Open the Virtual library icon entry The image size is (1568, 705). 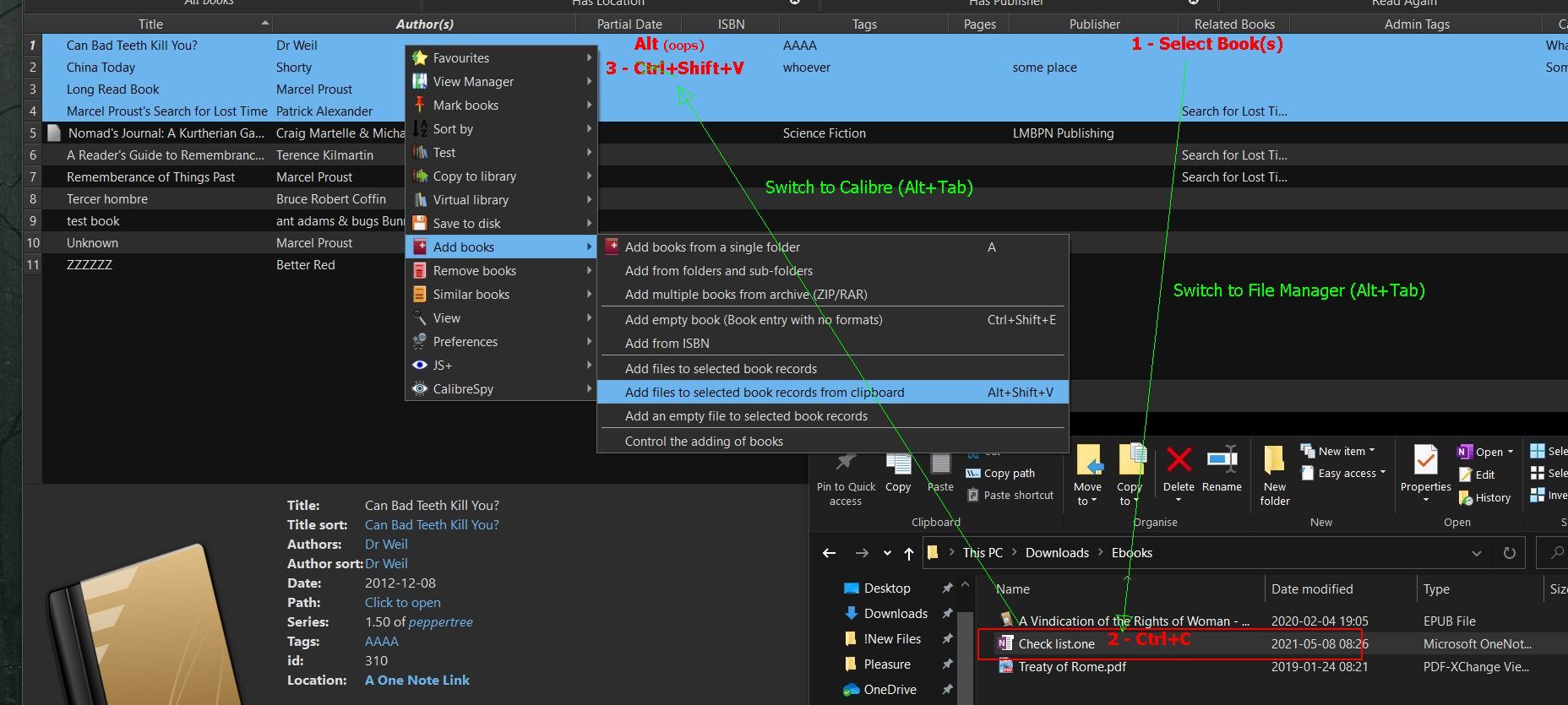pyautogui.click(x=419, y=199)
